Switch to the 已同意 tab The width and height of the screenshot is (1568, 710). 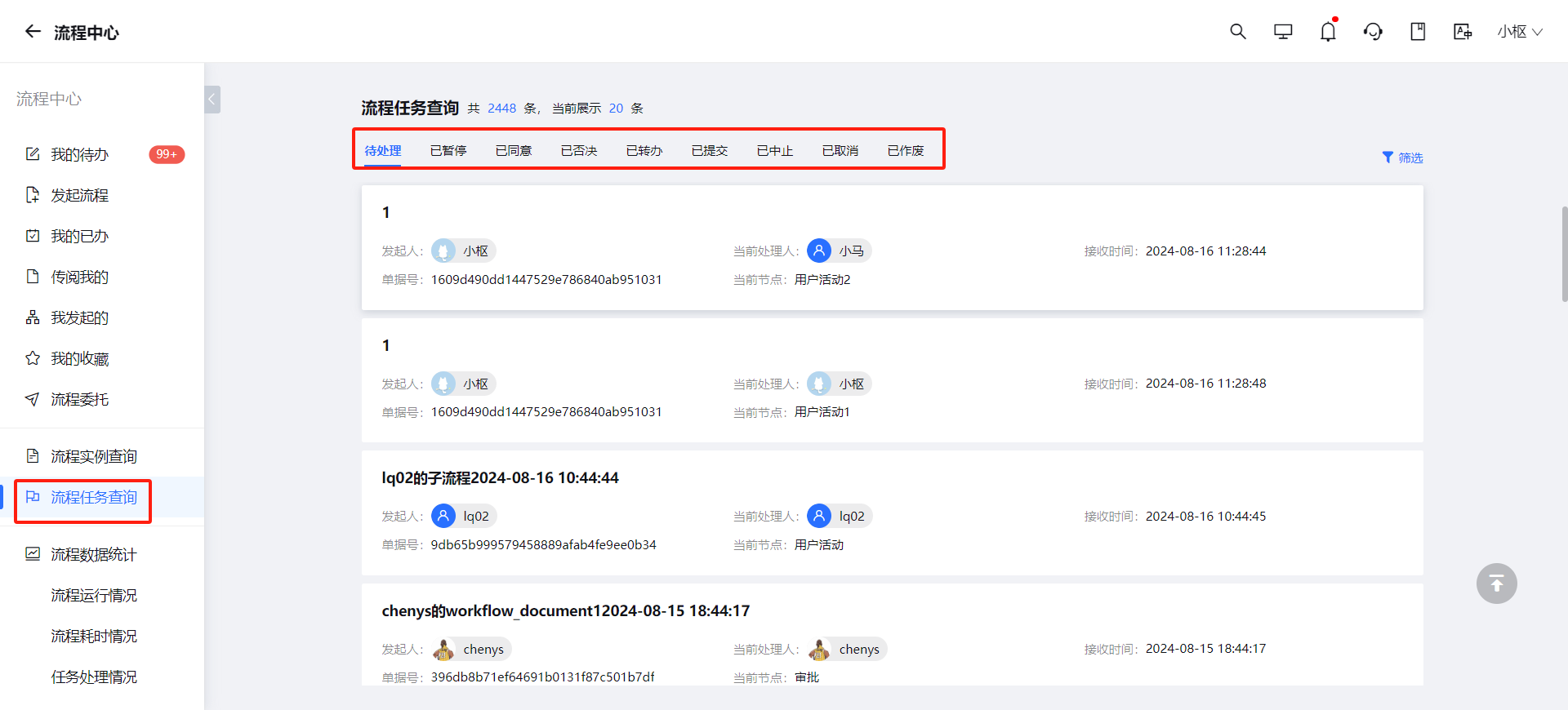514,151
